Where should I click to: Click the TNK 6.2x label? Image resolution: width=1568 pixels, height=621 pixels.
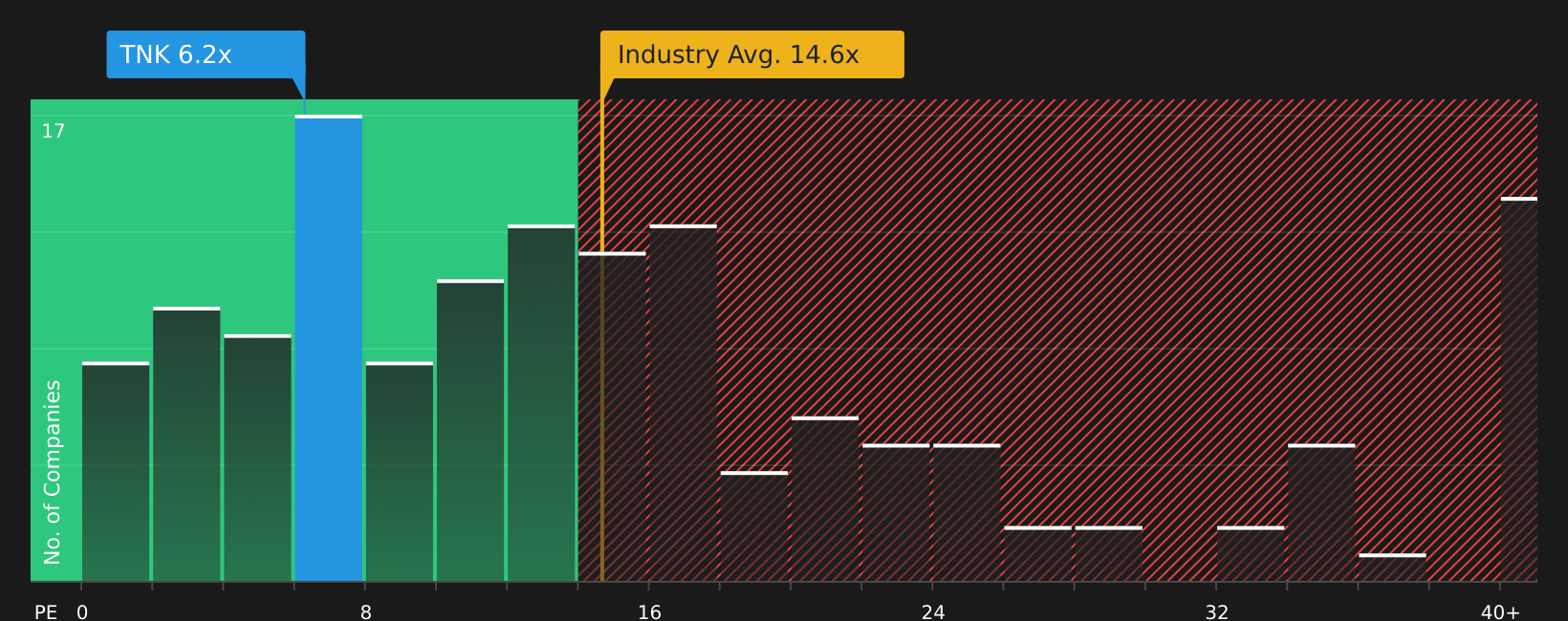pyautogui.click(x=206, y=54)
